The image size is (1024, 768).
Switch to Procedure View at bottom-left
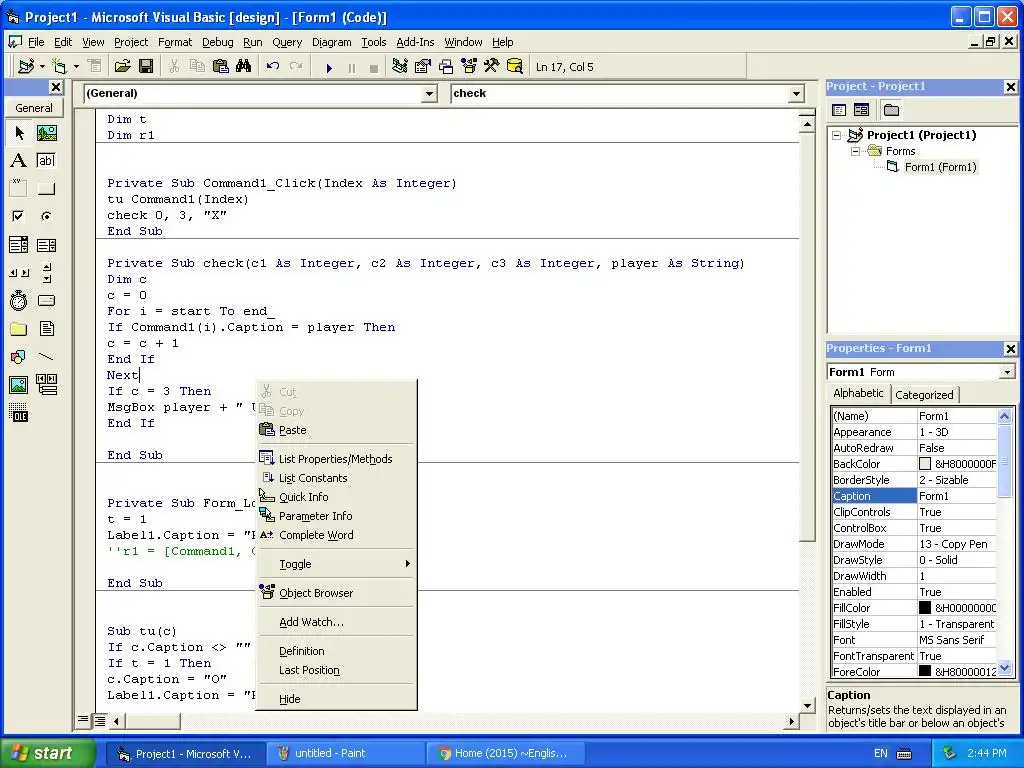click(83, 720)
